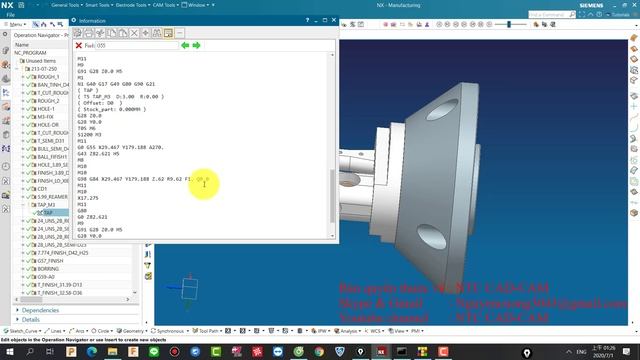Click the green Find Next arrow
Screen dimensions: 640x360
pyautogui.click(x=196, y=45)
